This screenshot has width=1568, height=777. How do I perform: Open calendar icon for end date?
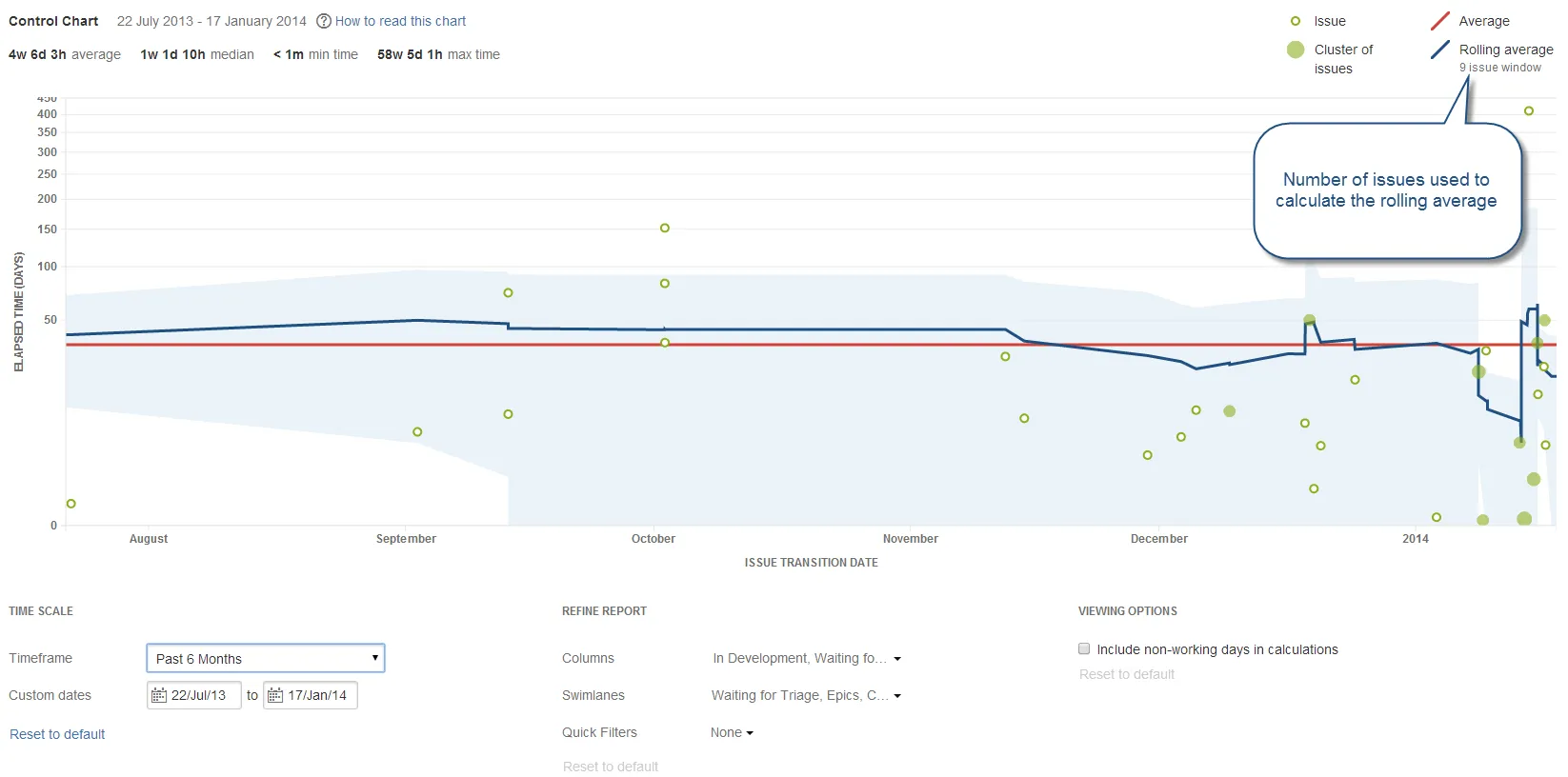275,695
